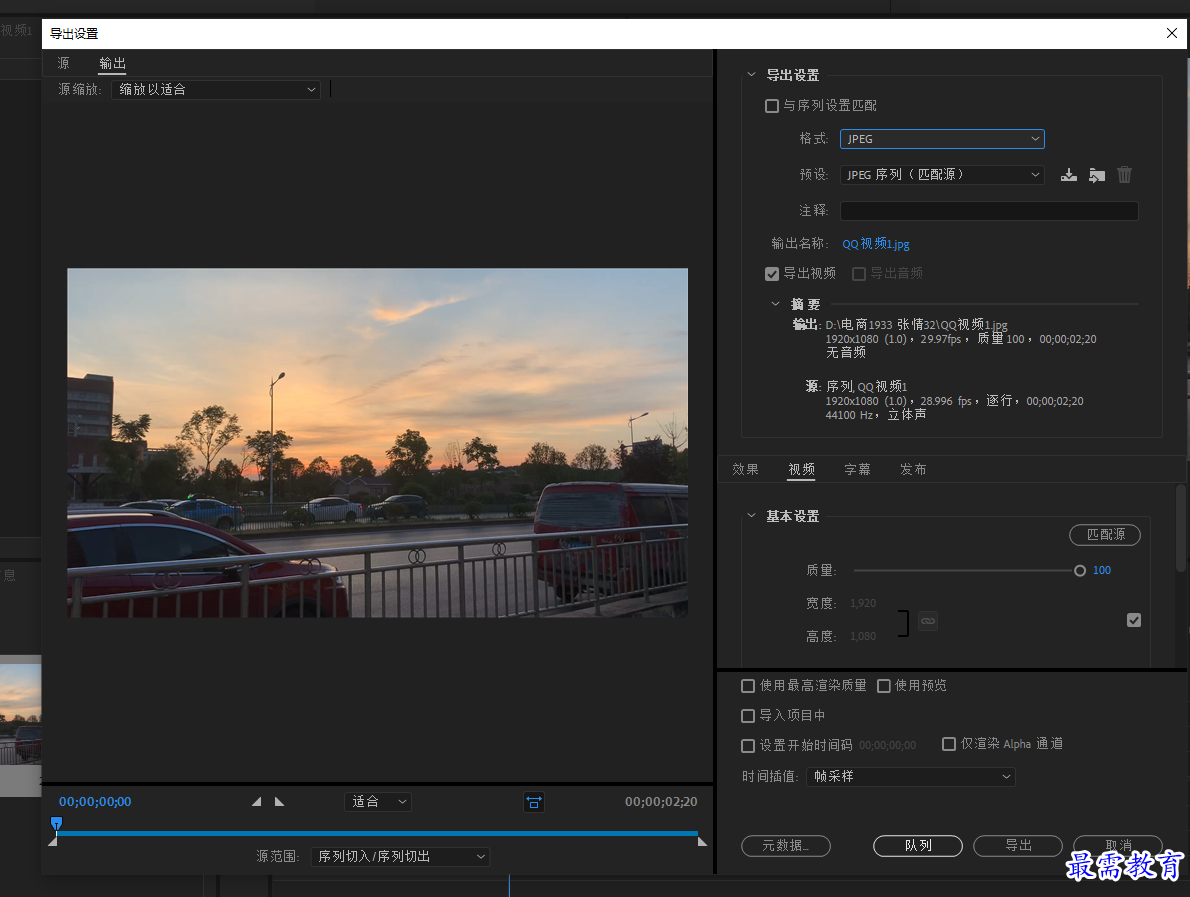Enable set start timecode checkbox

748,745
